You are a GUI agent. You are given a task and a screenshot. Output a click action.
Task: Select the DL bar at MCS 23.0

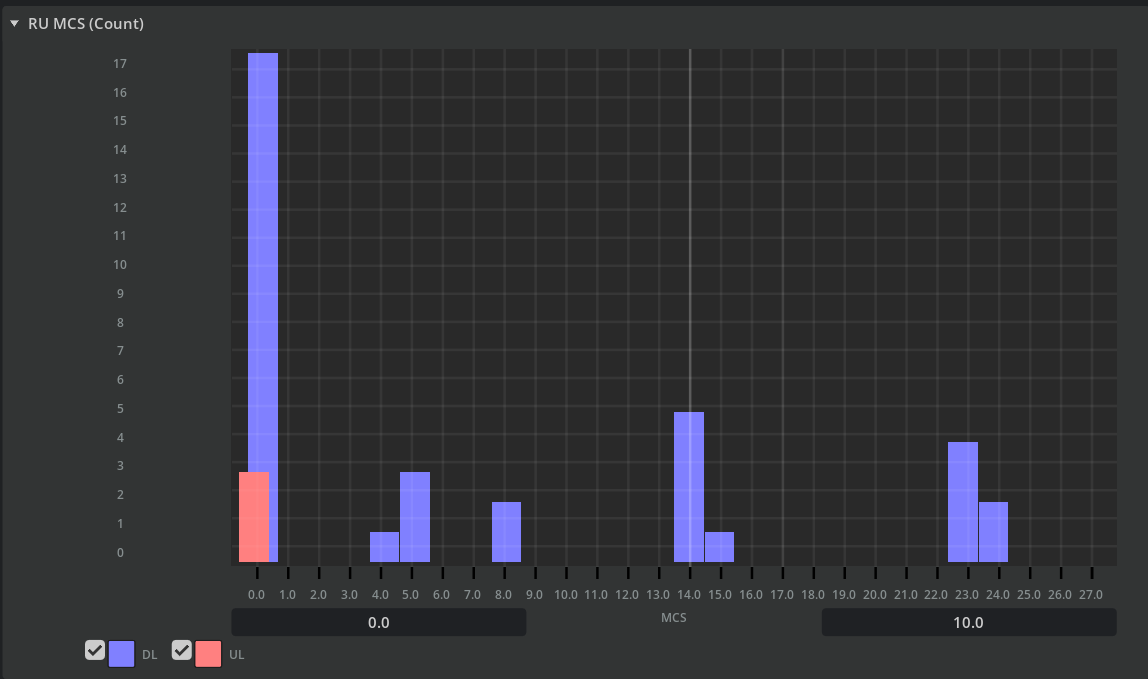pos(962,502)
